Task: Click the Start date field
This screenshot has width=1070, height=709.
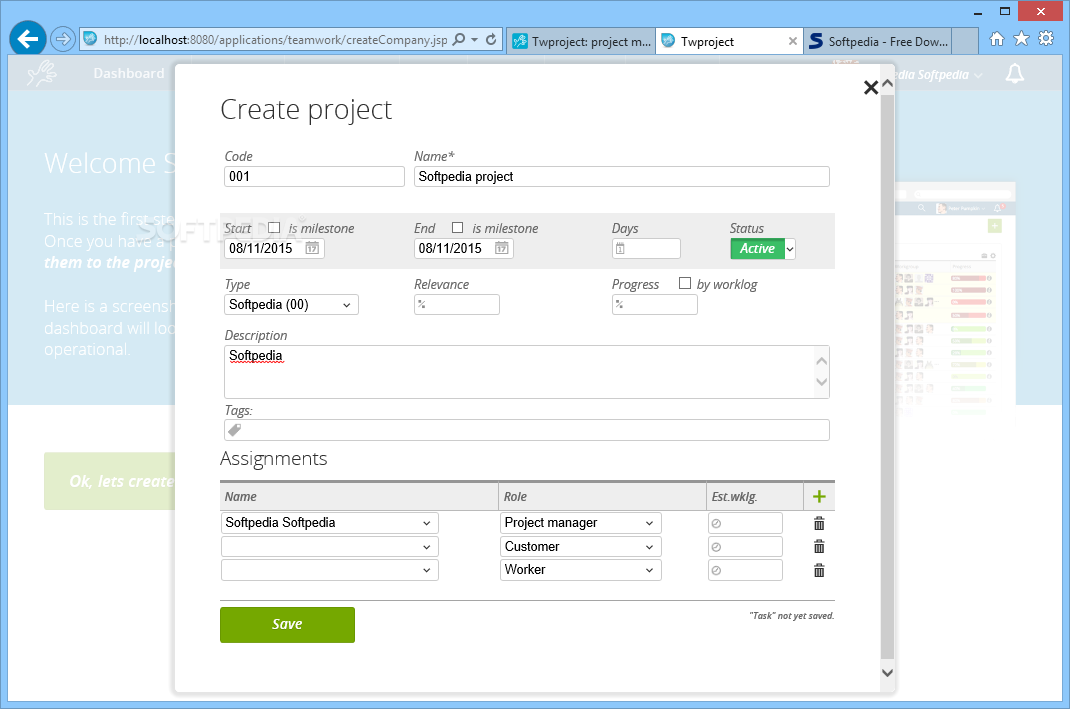Action: pos(263,248)
